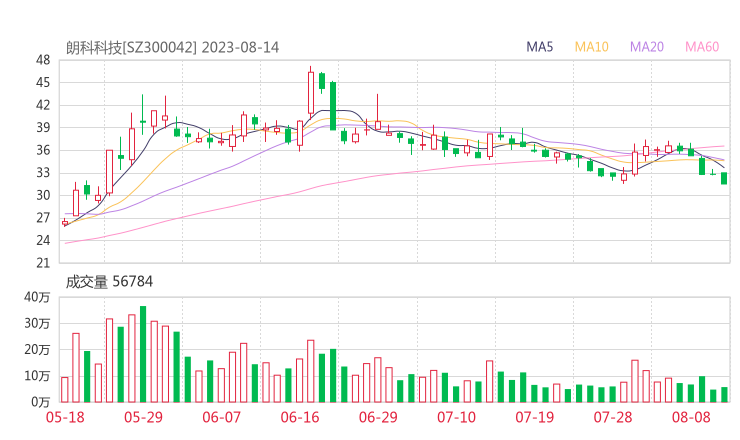
Task: Click the 21 price axis label
Action: pos(43,263)
